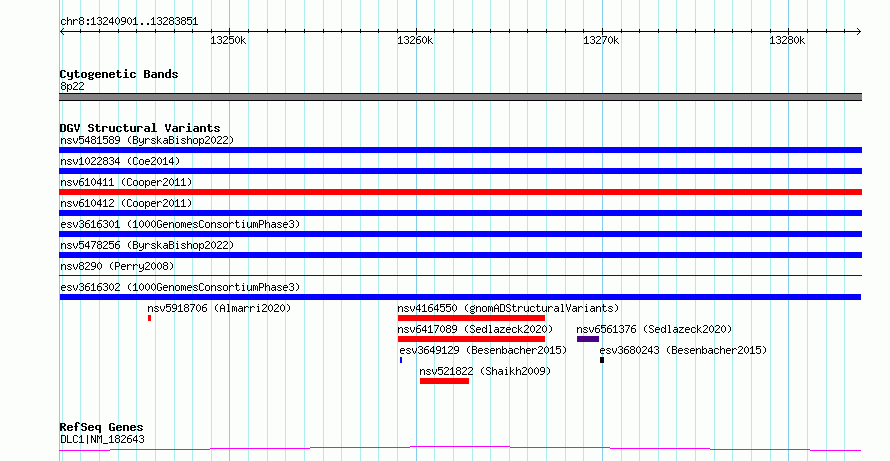
Task: Click the red bar under nsv521822
Action: pos(444,381)
